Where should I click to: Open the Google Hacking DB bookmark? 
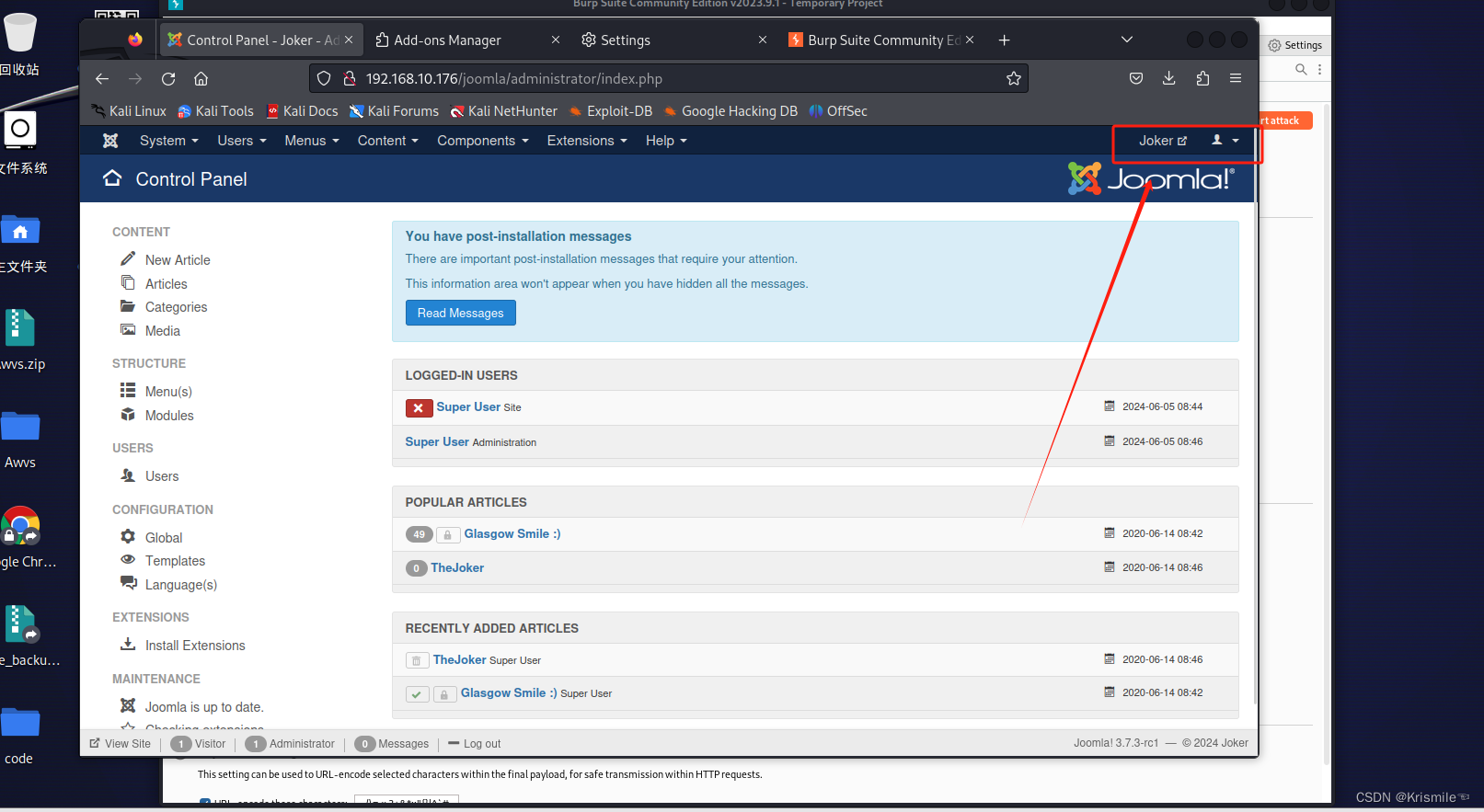tap(730, 111)
